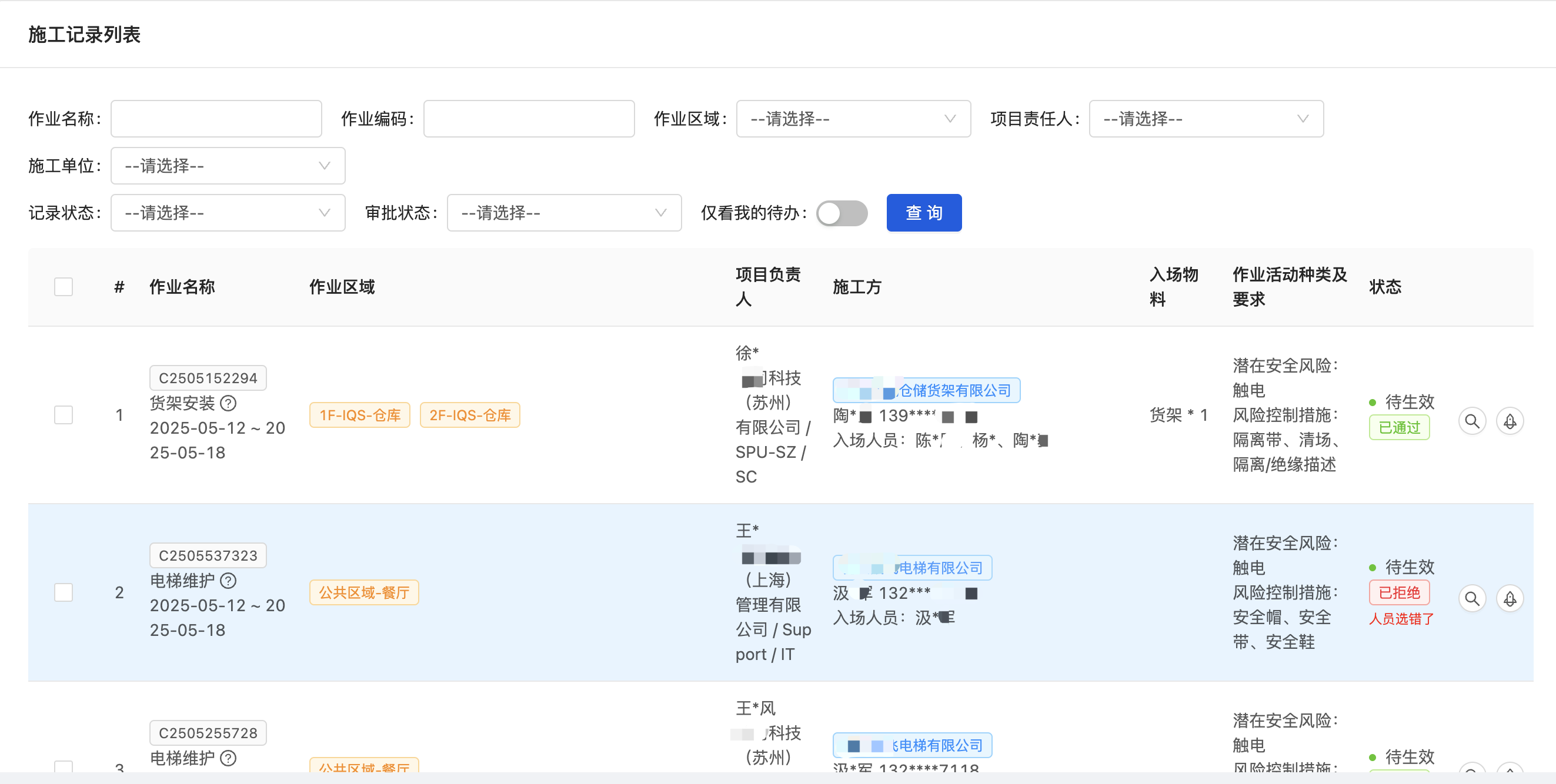Click the 施工记录列表 page title
Screen dimensions: 1556x784
coord(84,35)
